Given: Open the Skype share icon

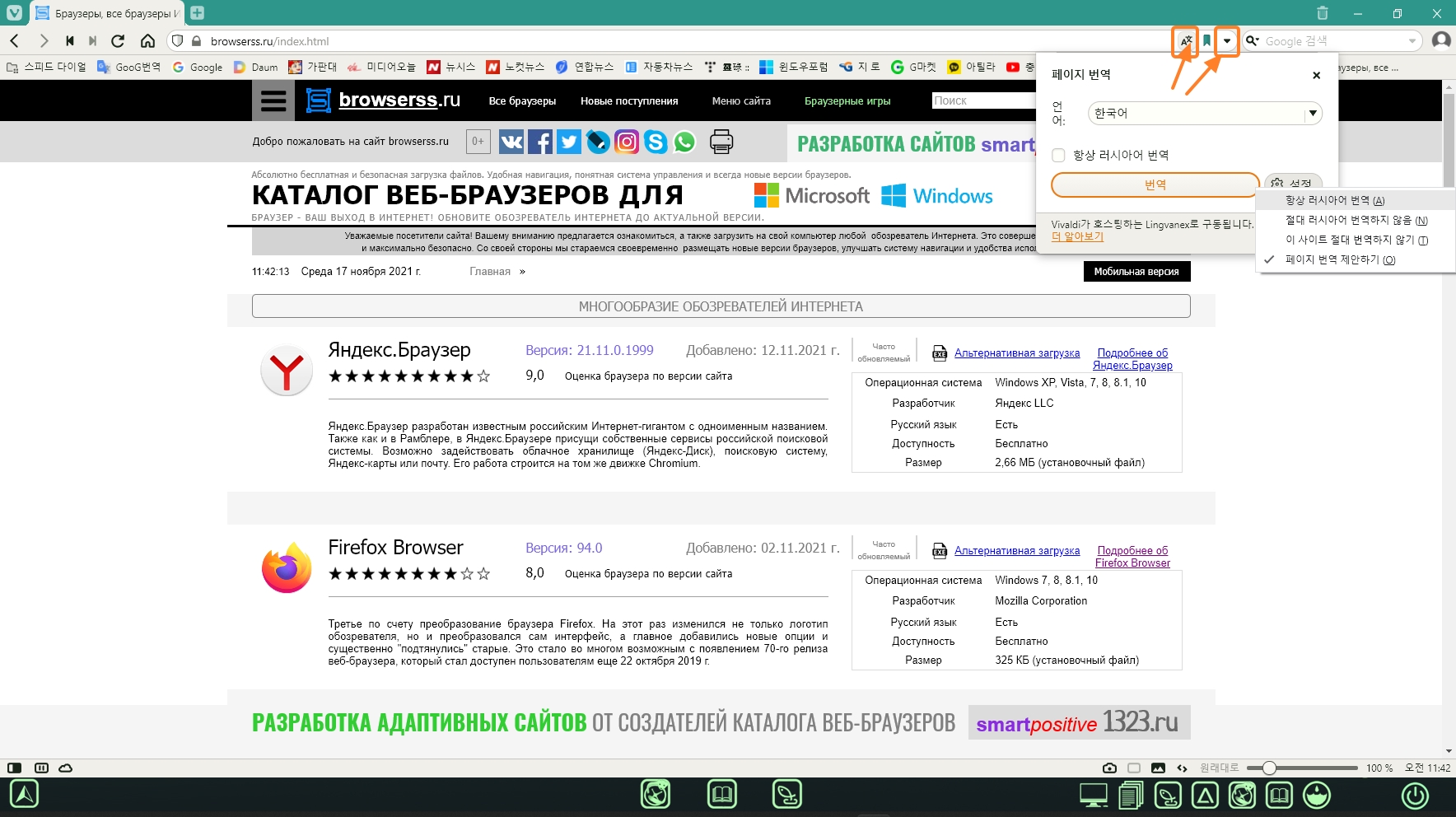Looking at the screenshot, I should pos(656,142).
